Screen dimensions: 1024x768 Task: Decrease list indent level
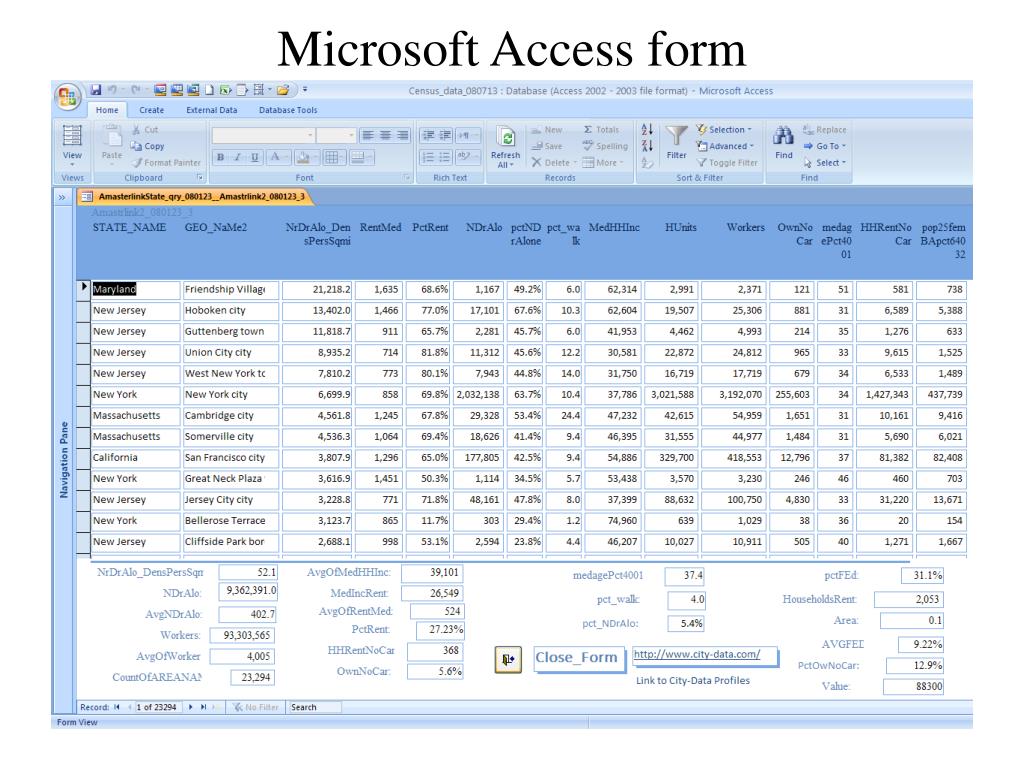tap(428, 135)
